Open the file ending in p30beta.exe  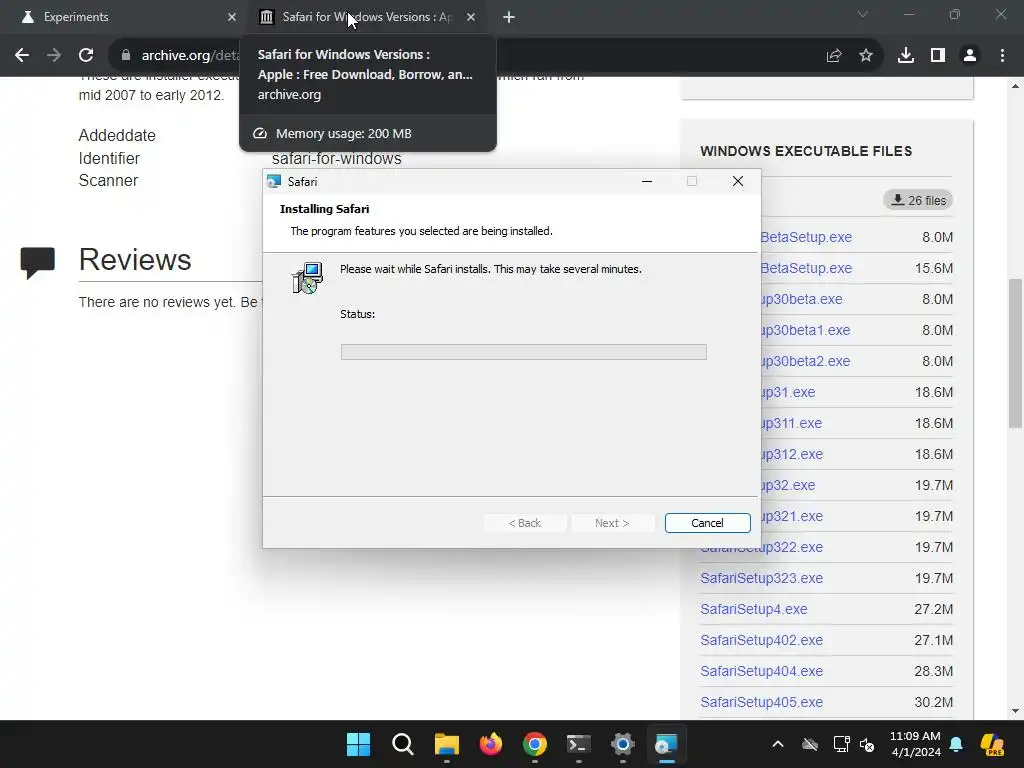click(x=801, y=299)
